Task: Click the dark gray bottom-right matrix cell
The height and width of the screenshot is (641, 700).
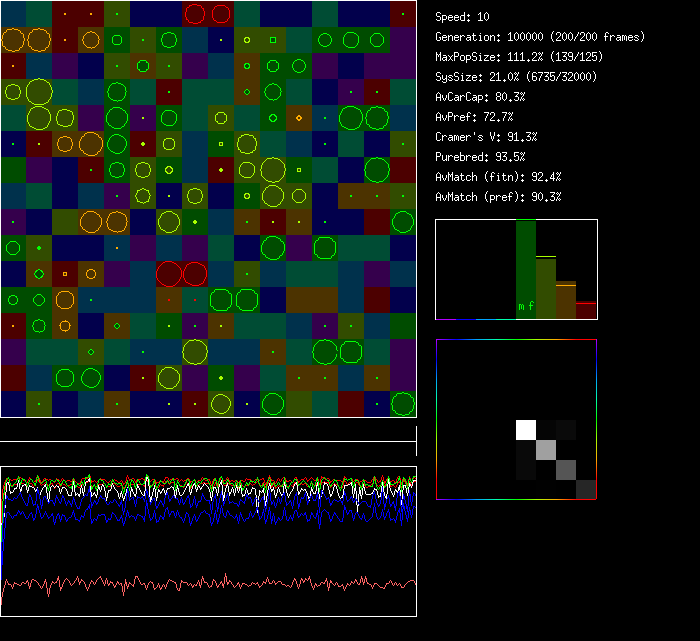Action: pyautogui.click(x=586, y=489)
